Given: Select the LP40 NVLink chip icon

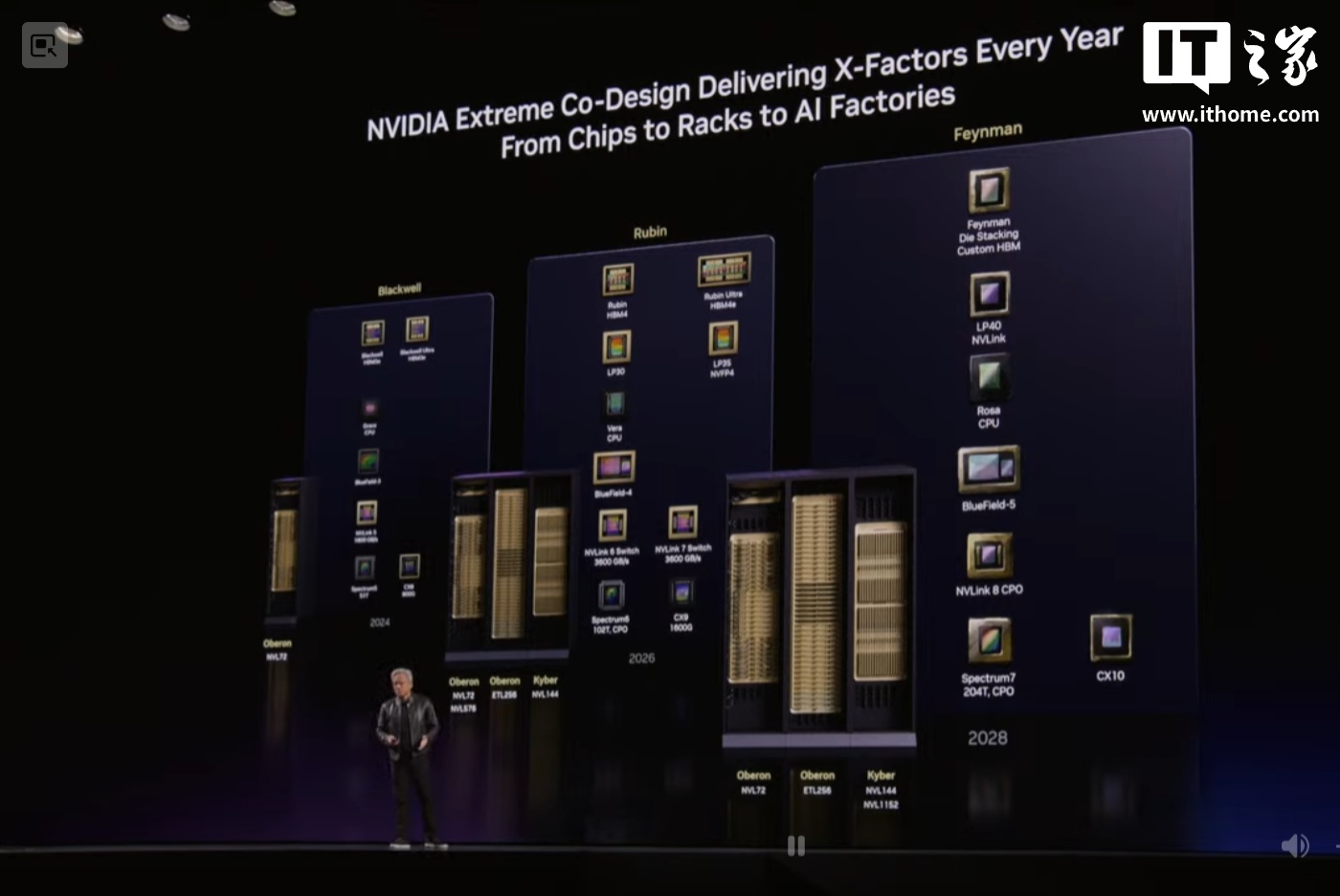Looking at the screenshot, I should (989, 294).
